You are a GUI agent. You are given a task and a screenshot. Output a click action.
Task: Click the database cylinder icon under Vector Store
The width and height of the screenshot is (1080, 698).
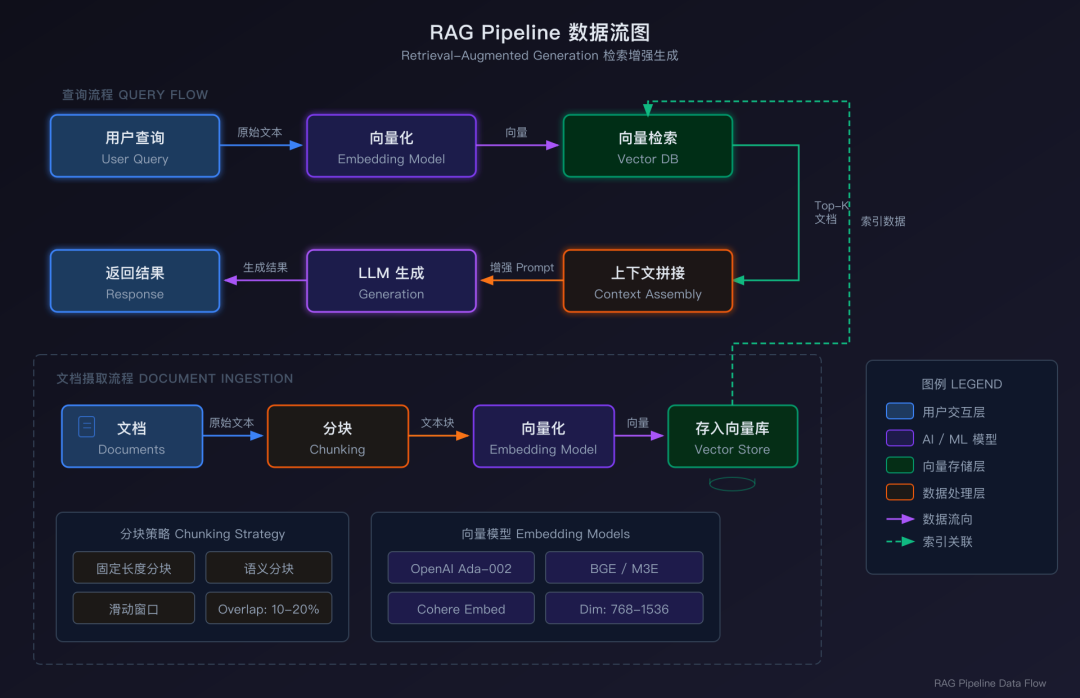[732, 484]
